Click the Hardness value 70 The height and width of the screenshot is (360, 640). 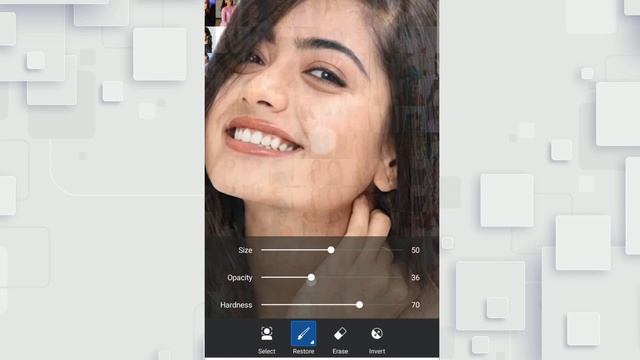point(416,305)
